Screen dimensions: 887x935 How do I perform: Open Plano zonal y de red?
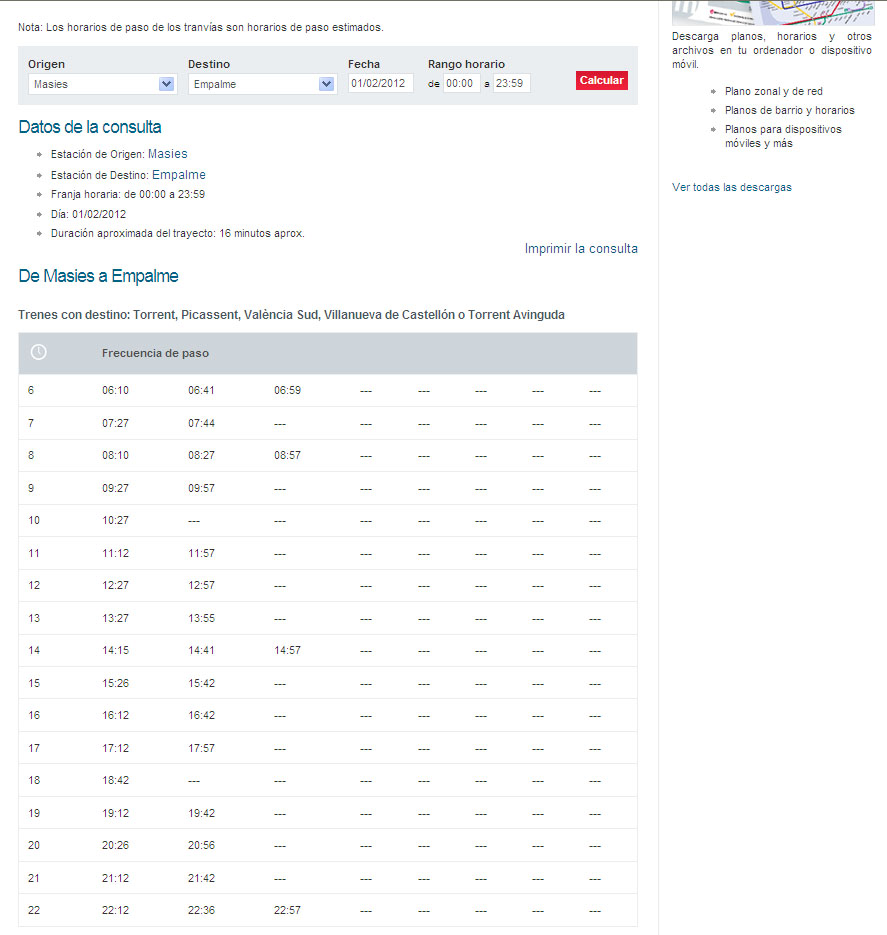click(773, 91)
